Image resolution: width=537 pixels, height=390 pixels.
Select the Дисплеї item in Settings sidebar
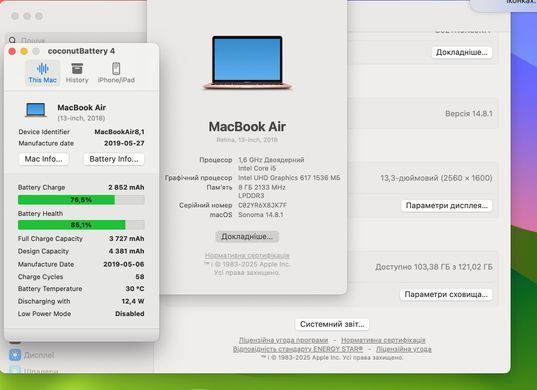click(39, 355)
